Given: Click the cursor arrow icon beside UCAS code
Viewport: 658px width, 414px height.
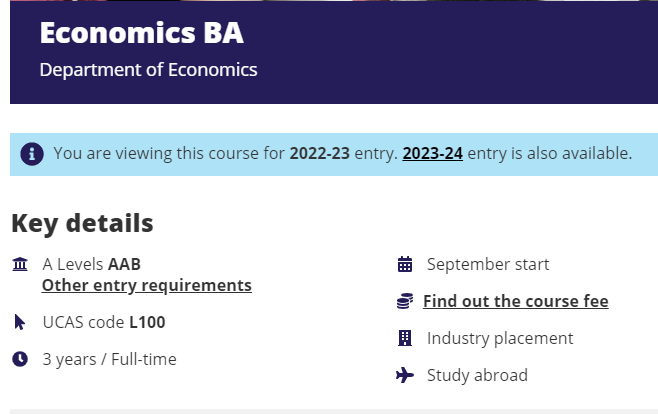Looking at the screenshot, I should click(19, 322).
